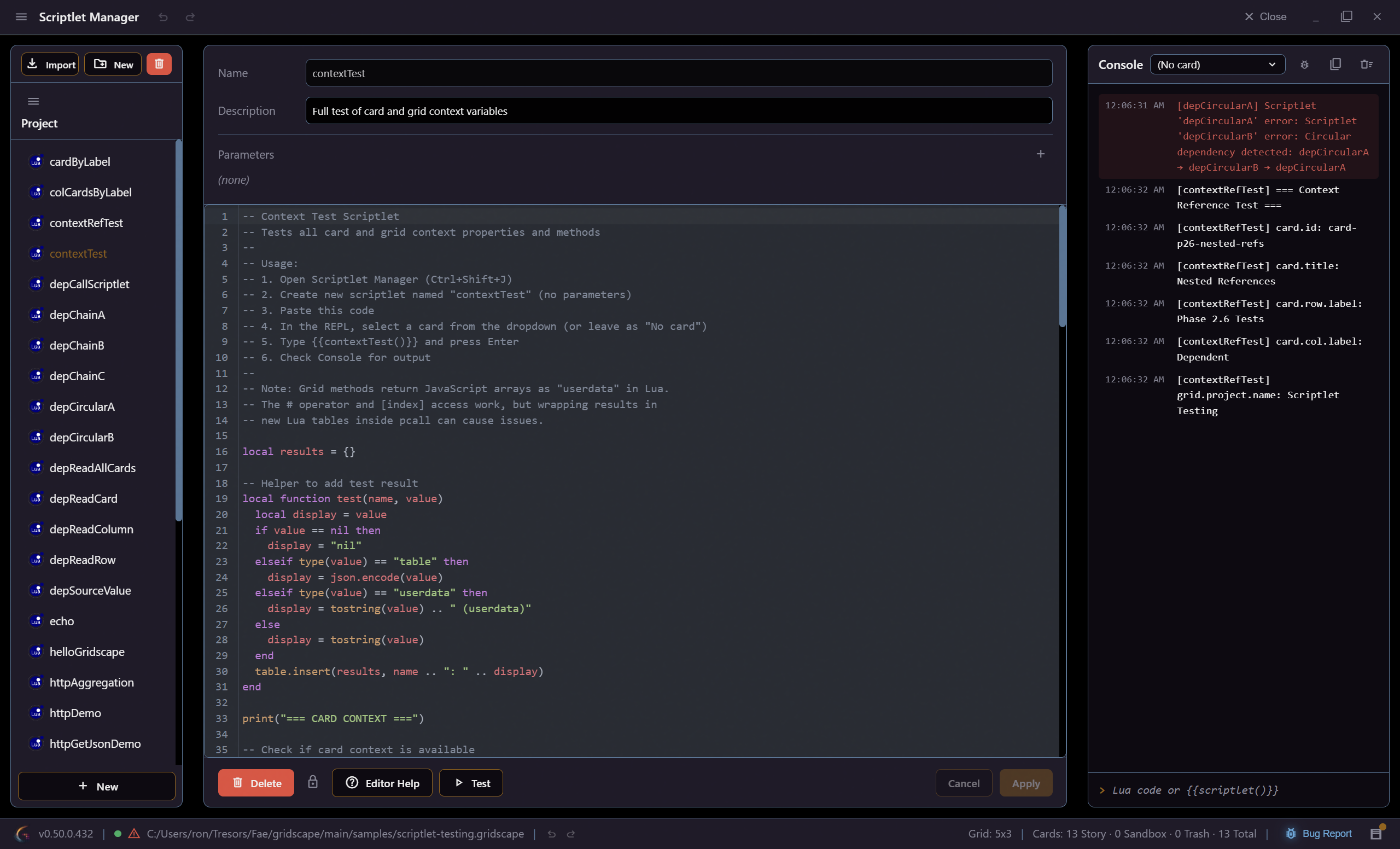This screenshot has height=849, width=1400.
Task: Click the undo arrow in title bar
Action: (163, 17)
